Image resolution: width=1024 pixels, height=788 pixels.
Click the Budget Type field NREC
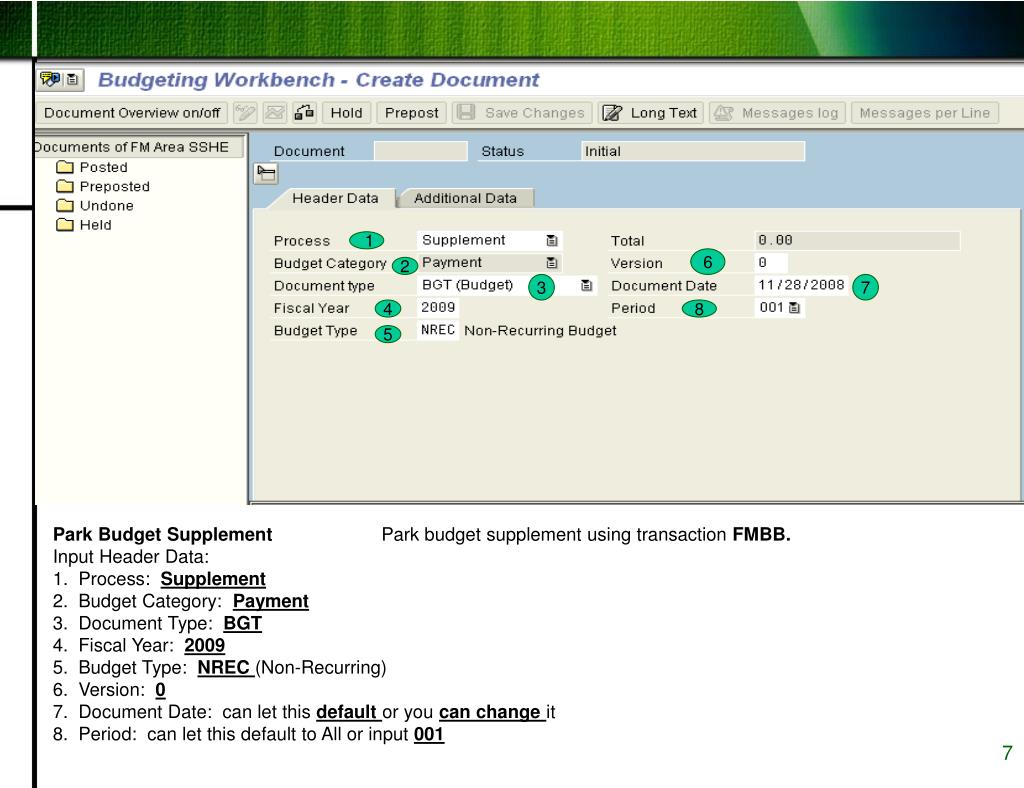438,330
